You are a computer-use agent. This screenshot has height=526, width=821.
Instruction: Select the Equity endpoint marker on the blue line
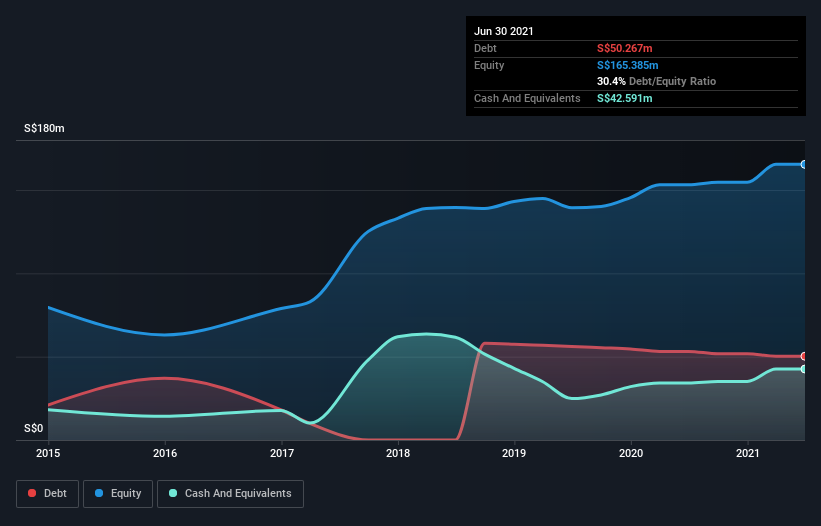804,164
